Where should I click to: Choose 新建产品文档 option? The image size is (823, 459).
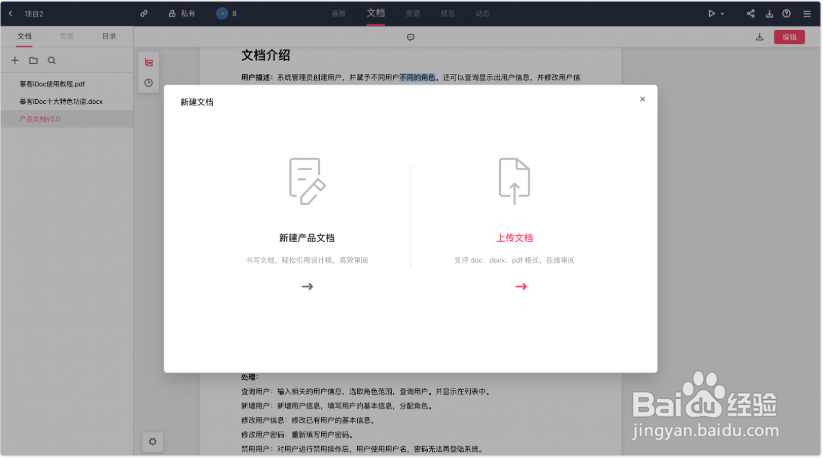click(x=307, y=238)
